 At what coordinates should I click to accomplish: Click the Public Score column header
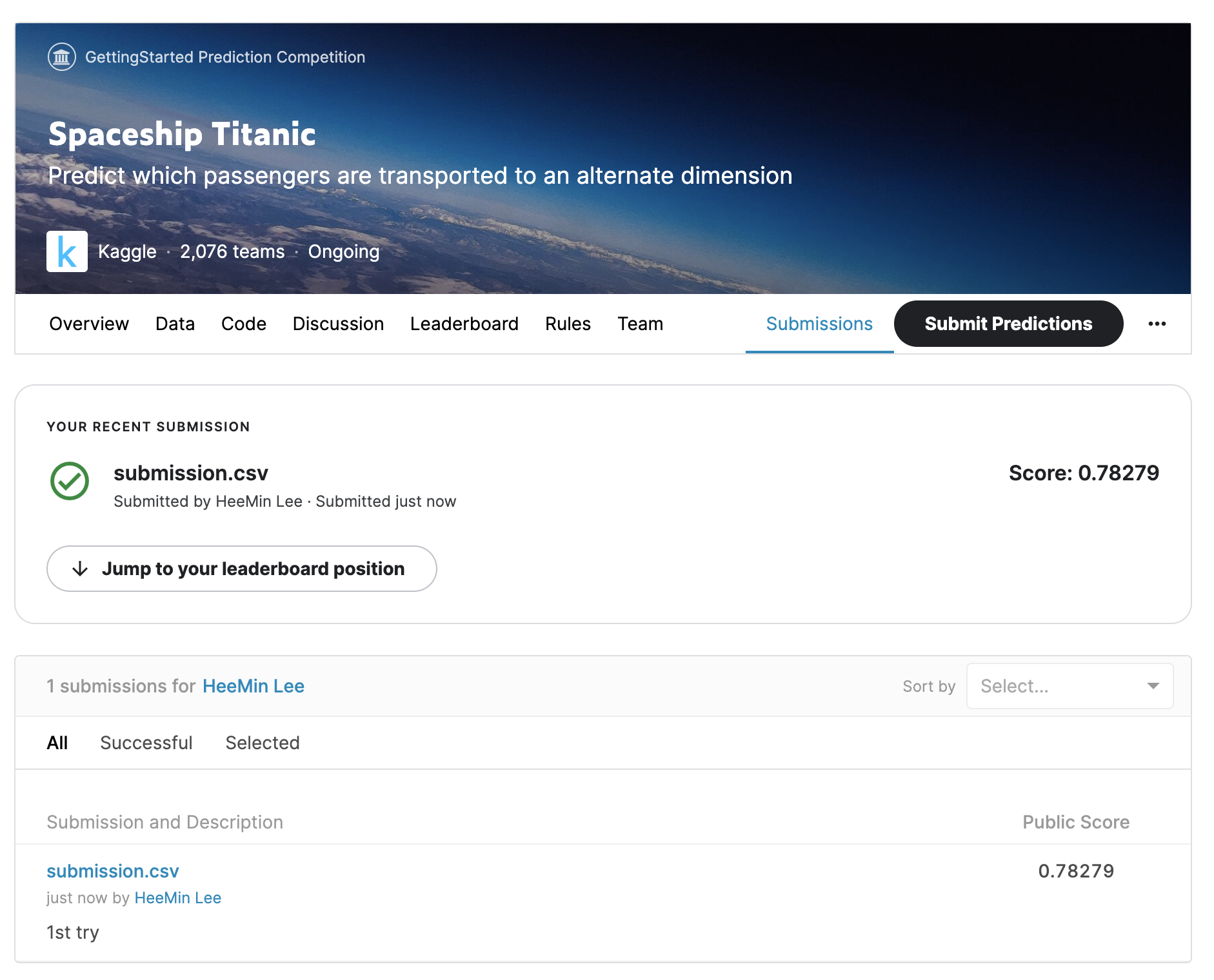1076,822
